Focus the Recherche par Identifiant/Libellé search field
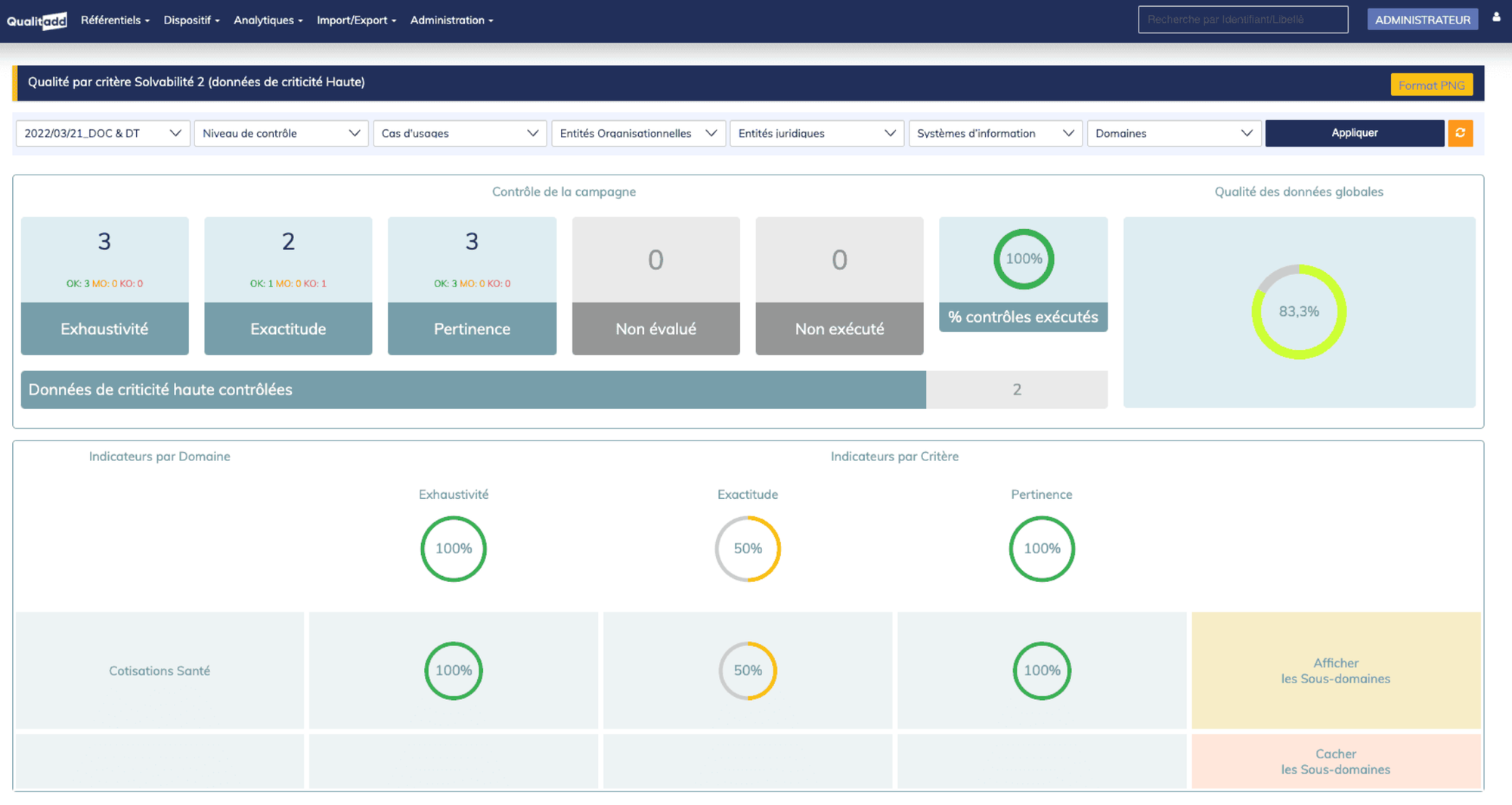1512x805 pixels. 1242,20
